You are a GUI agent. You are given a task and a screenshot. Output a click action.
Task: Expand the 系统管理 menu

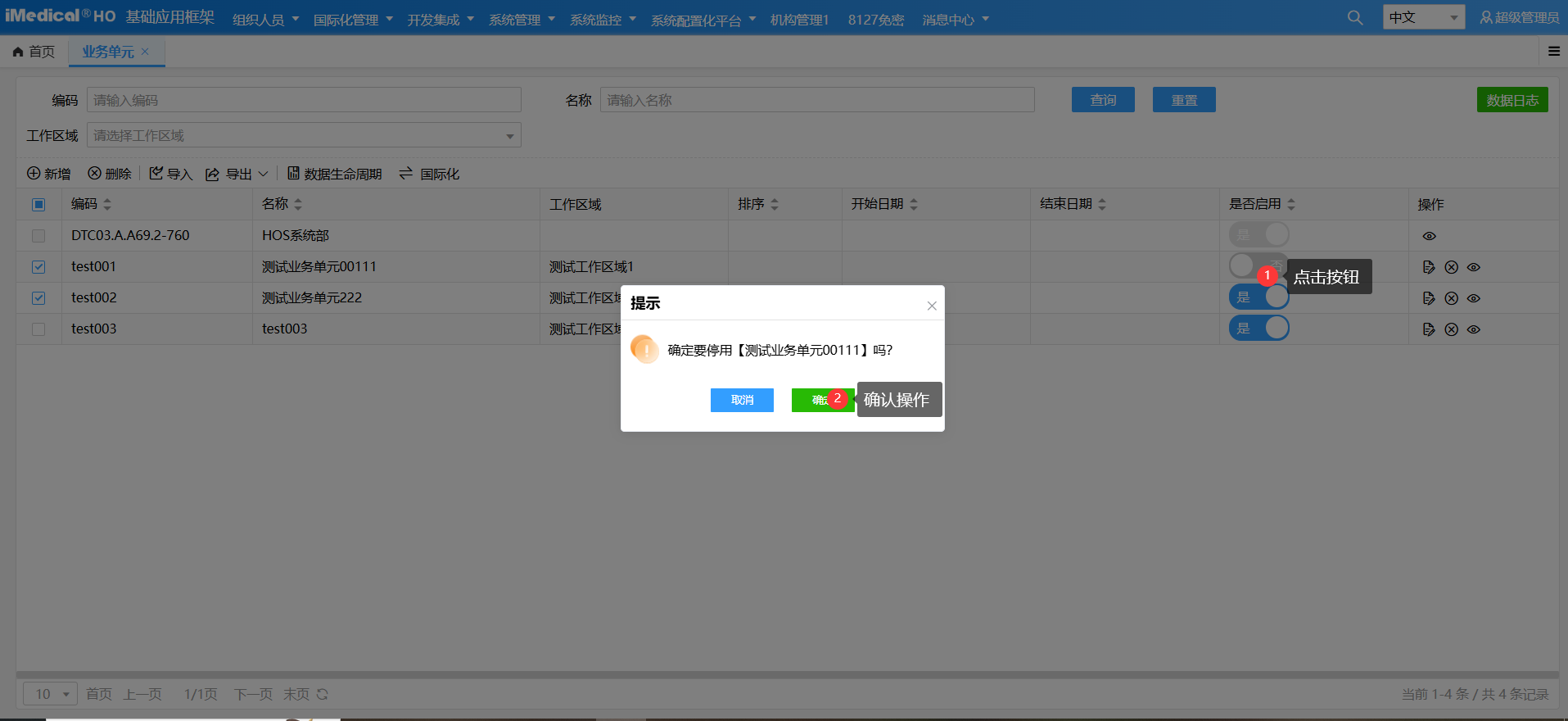coord(522,19)
